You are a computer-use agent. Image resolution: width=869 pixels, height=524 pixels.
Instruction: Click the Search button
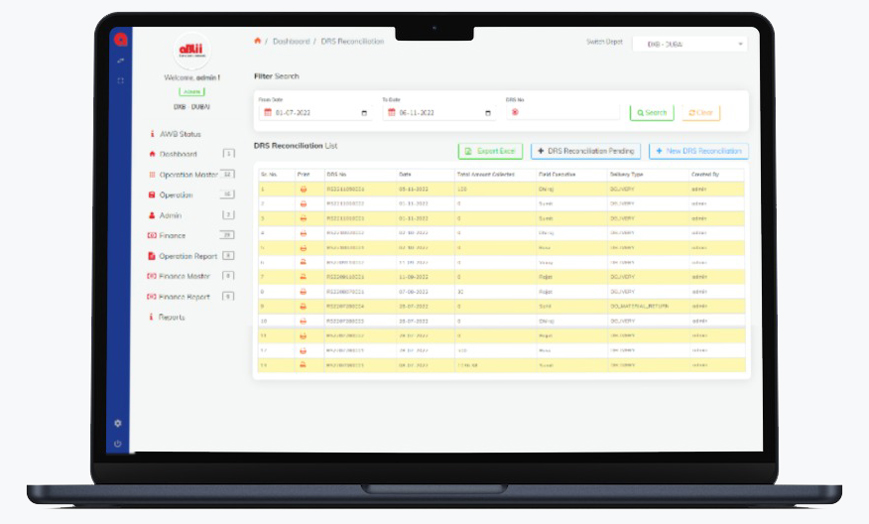tap(651, 113)
